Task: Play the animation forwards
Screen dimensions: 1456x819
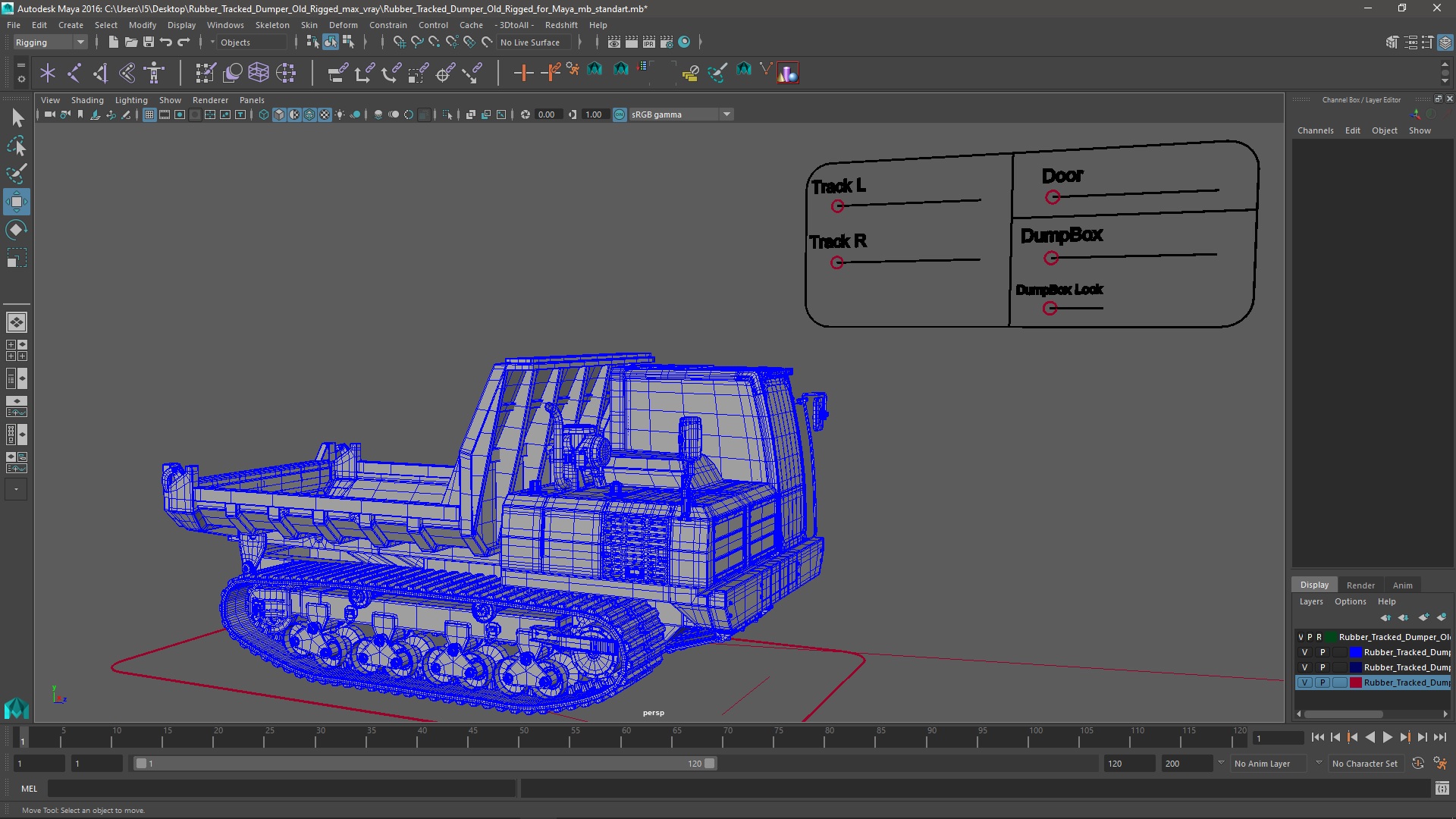Action: 1387,737
